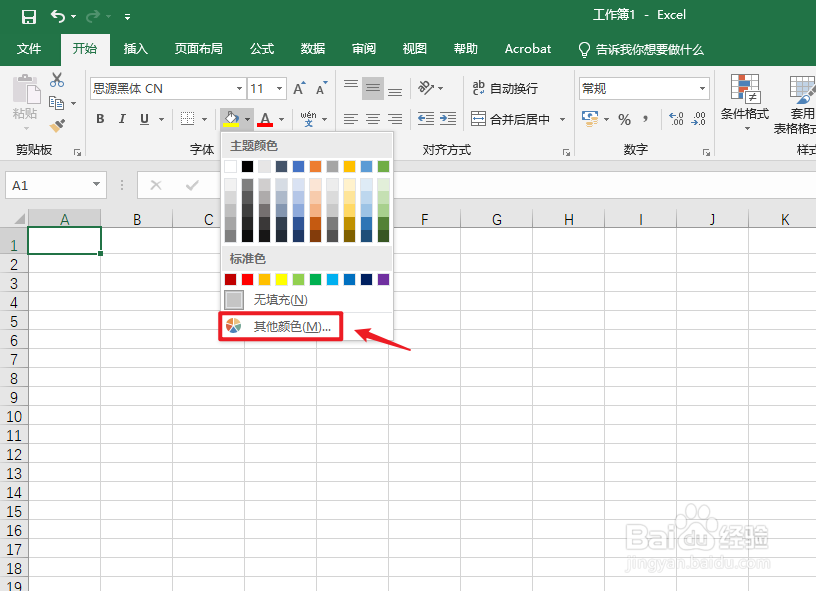The image size is (816, 591).
Task: Click the Save icon in title bar
Action: (x=29, y=17)
